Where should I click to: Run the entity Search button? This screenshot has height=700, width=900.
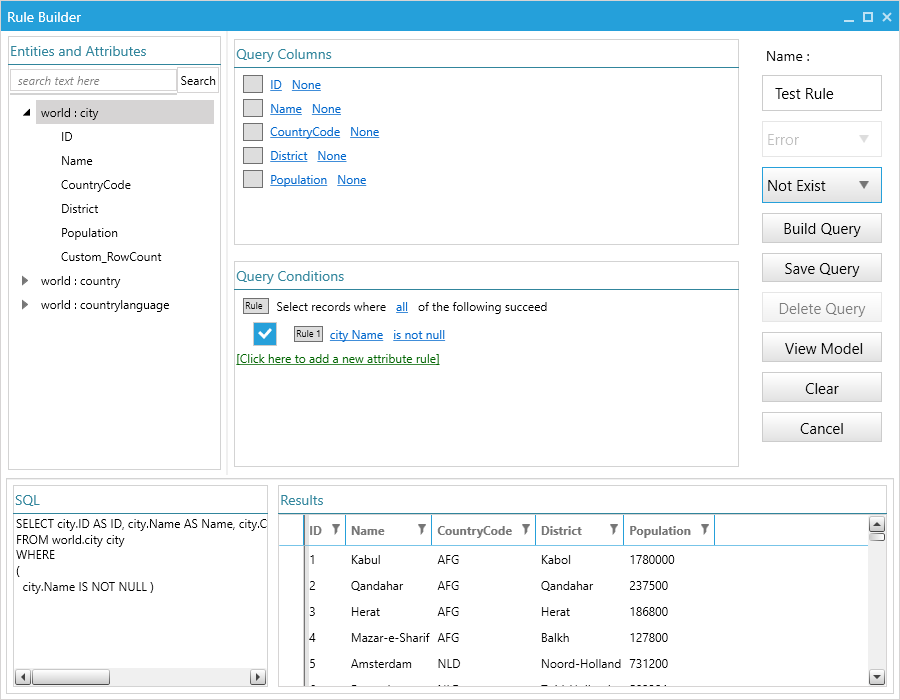[197, 80]
